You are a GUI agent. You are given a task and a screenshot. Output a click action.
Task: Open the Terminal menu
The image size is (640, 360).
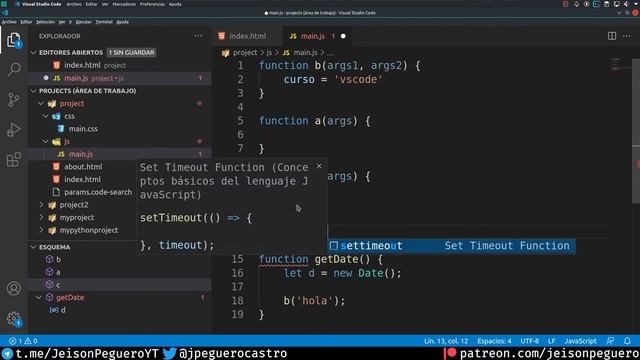[104, 22]
